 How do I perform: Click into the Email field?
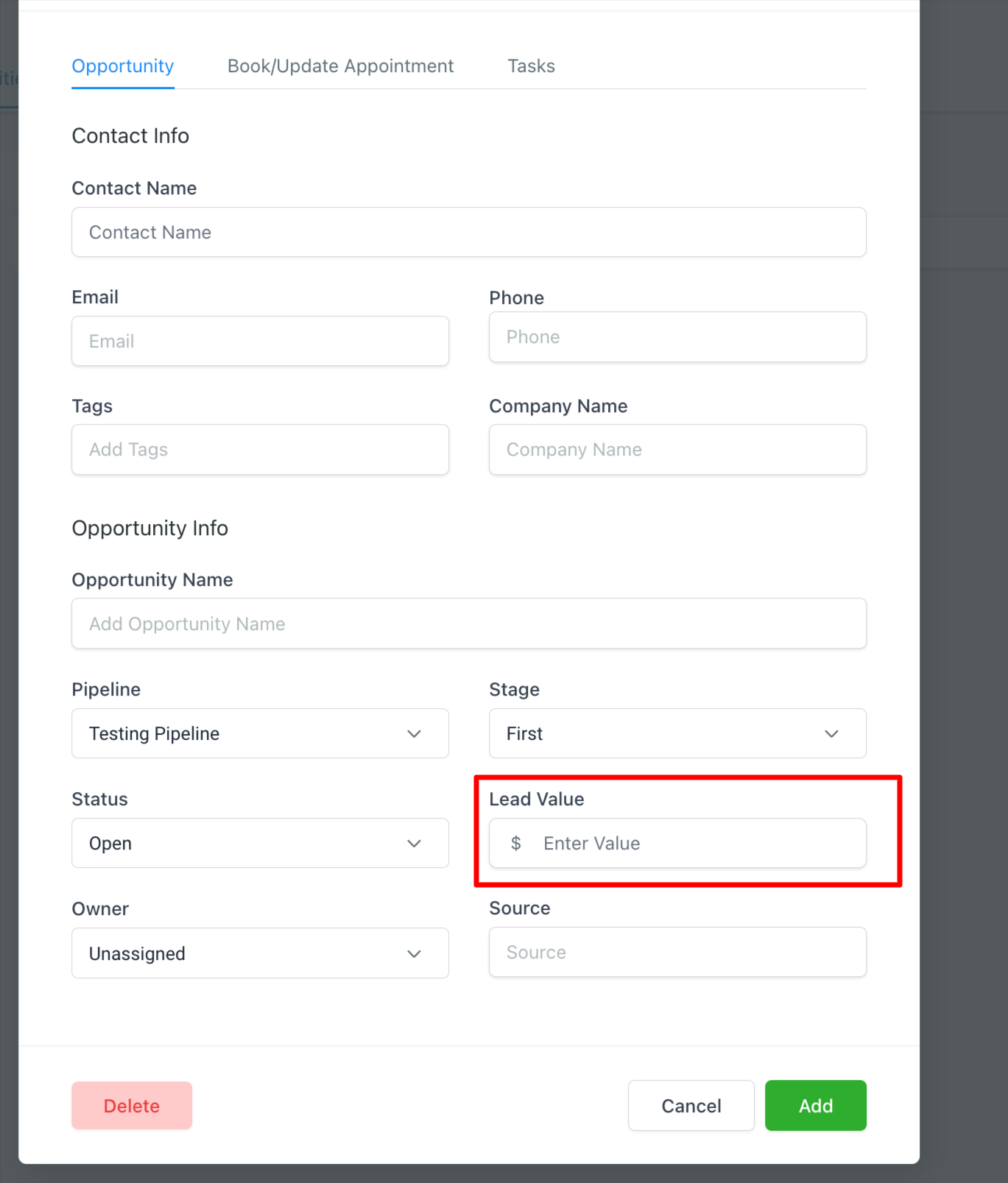pos(260,342)
